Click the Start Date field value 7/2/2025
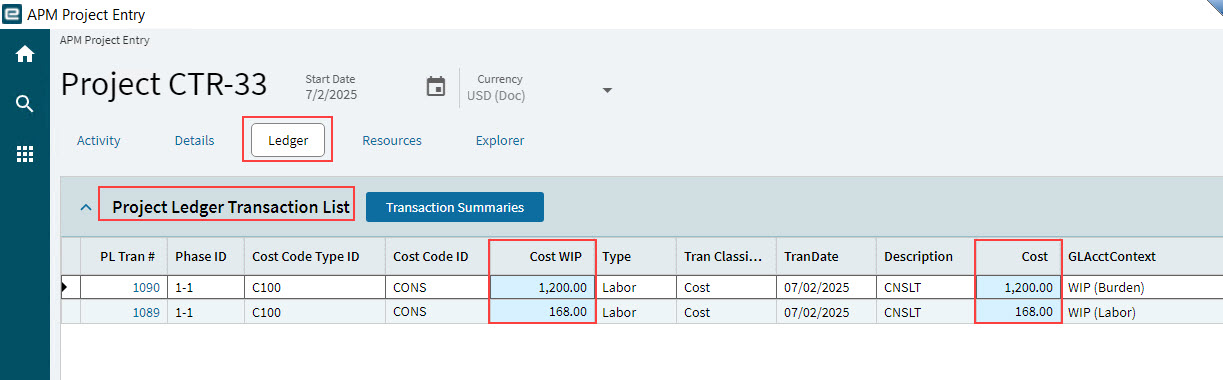The image size is (1223, 380). point(331,96)
